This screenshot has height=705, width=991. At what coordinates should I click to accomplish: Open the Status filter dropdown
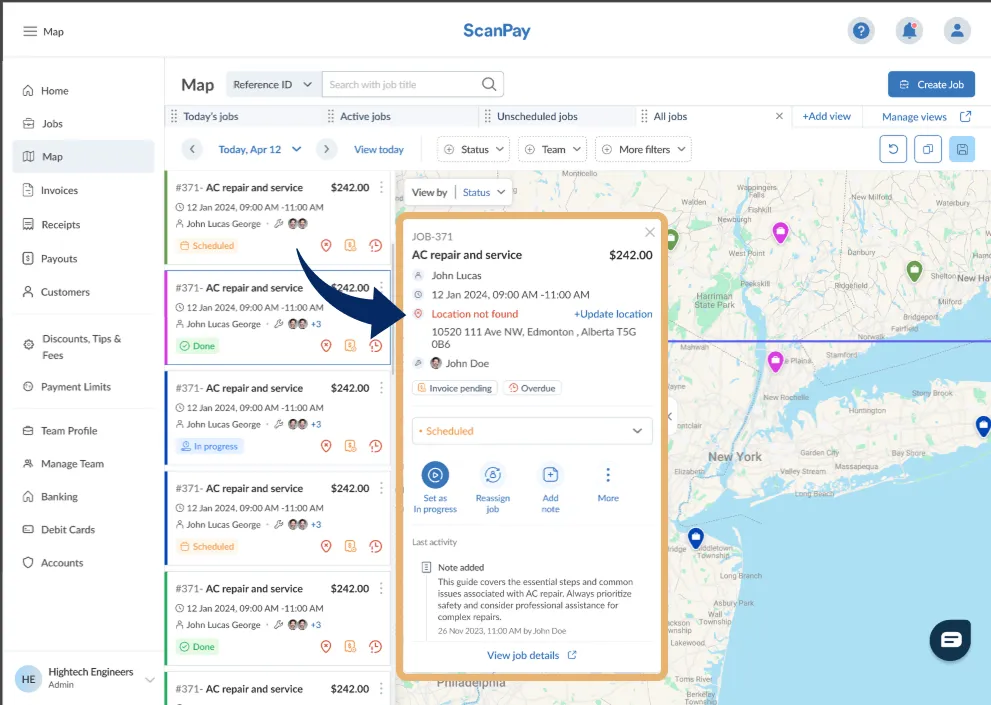pos(474,149)
